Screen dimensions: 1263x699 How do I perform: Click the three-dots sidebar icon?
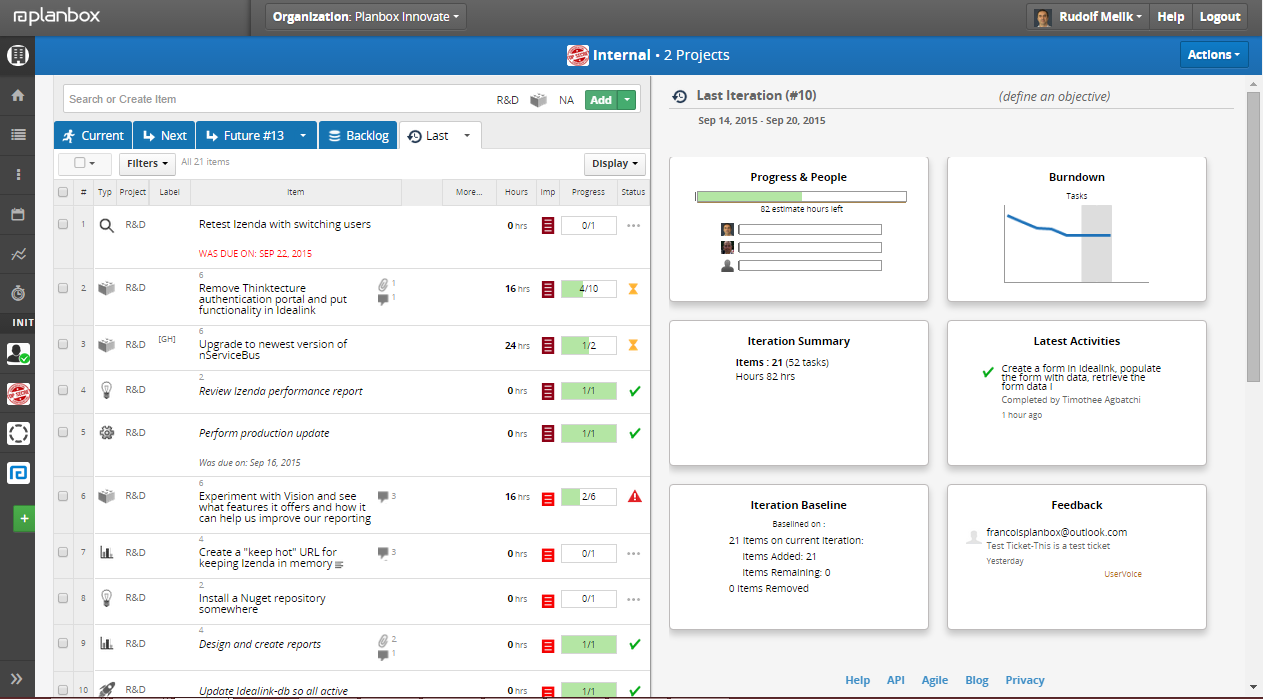17,175
